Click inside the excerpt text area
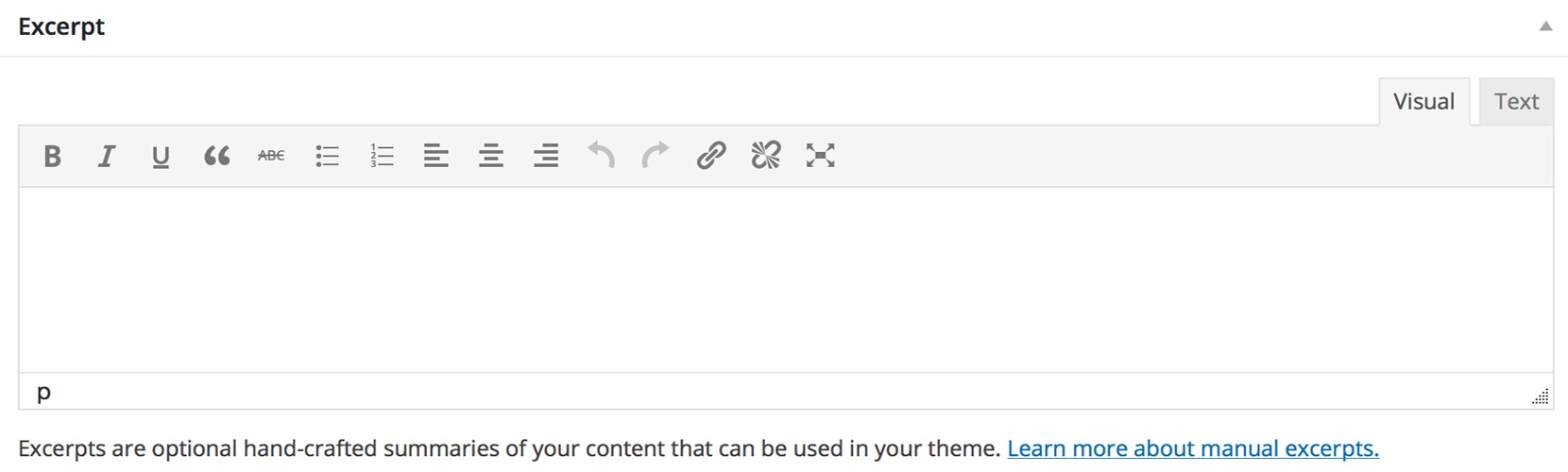This screenshot has height=472, width=1568. [x=784, y=278]
